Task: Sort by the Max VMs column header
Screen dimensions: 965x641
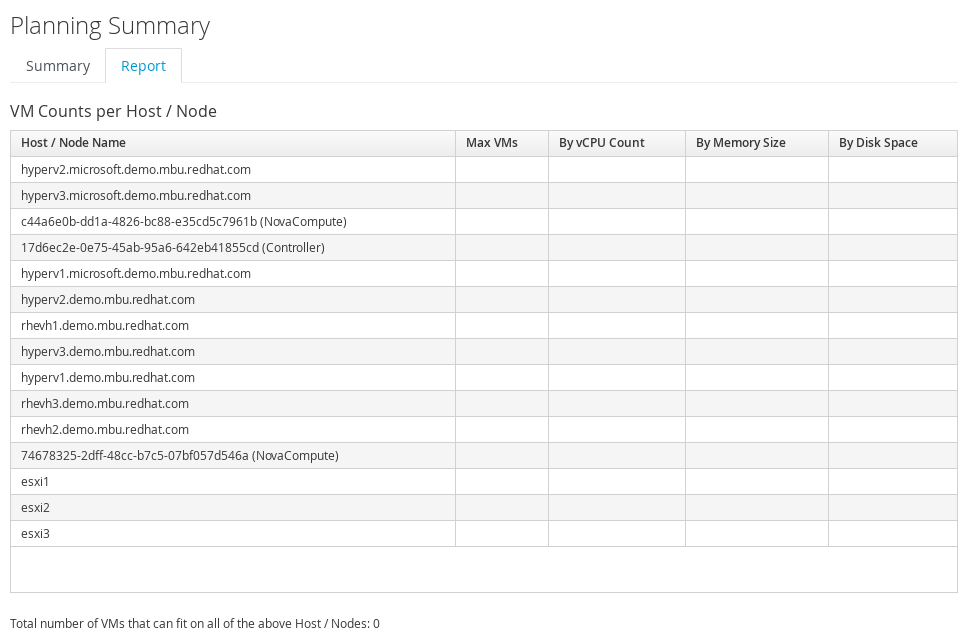Action: [x=502, y=143]
